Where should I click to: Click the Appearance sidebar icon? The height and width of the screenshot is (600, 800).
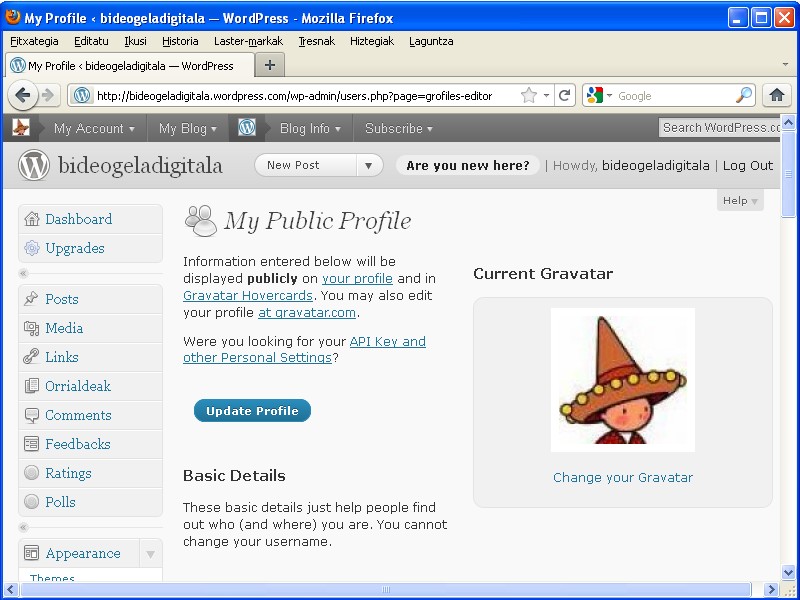click(x=31, y=553)
